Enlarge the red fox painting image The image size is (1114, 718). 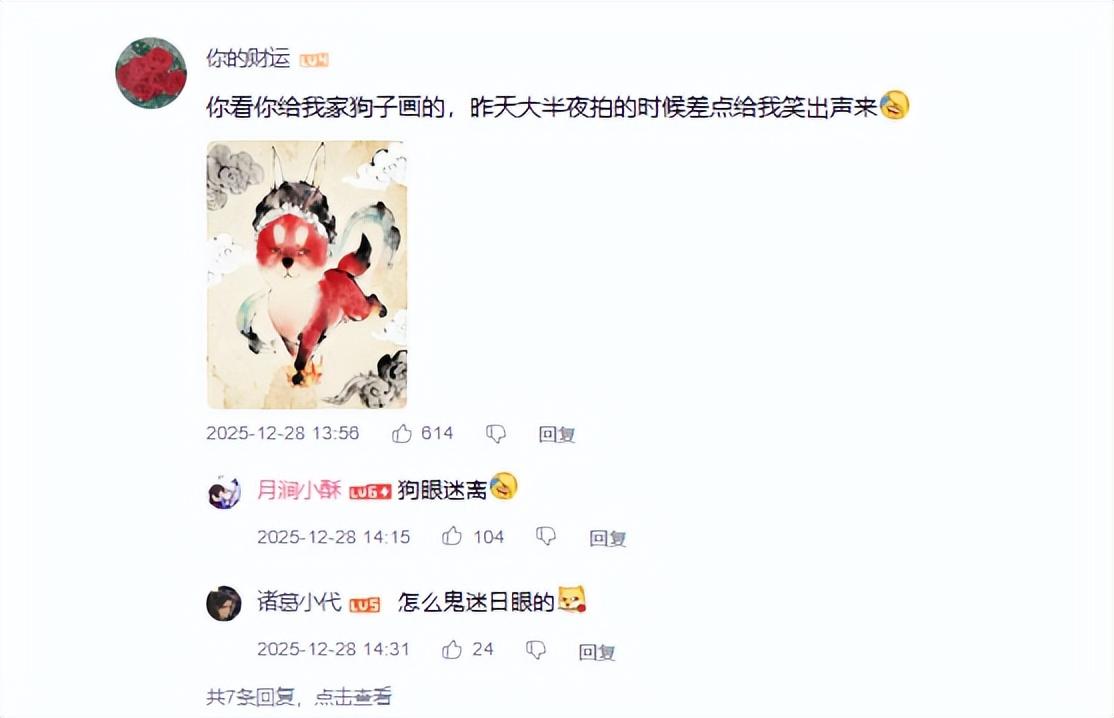point(307,275)
